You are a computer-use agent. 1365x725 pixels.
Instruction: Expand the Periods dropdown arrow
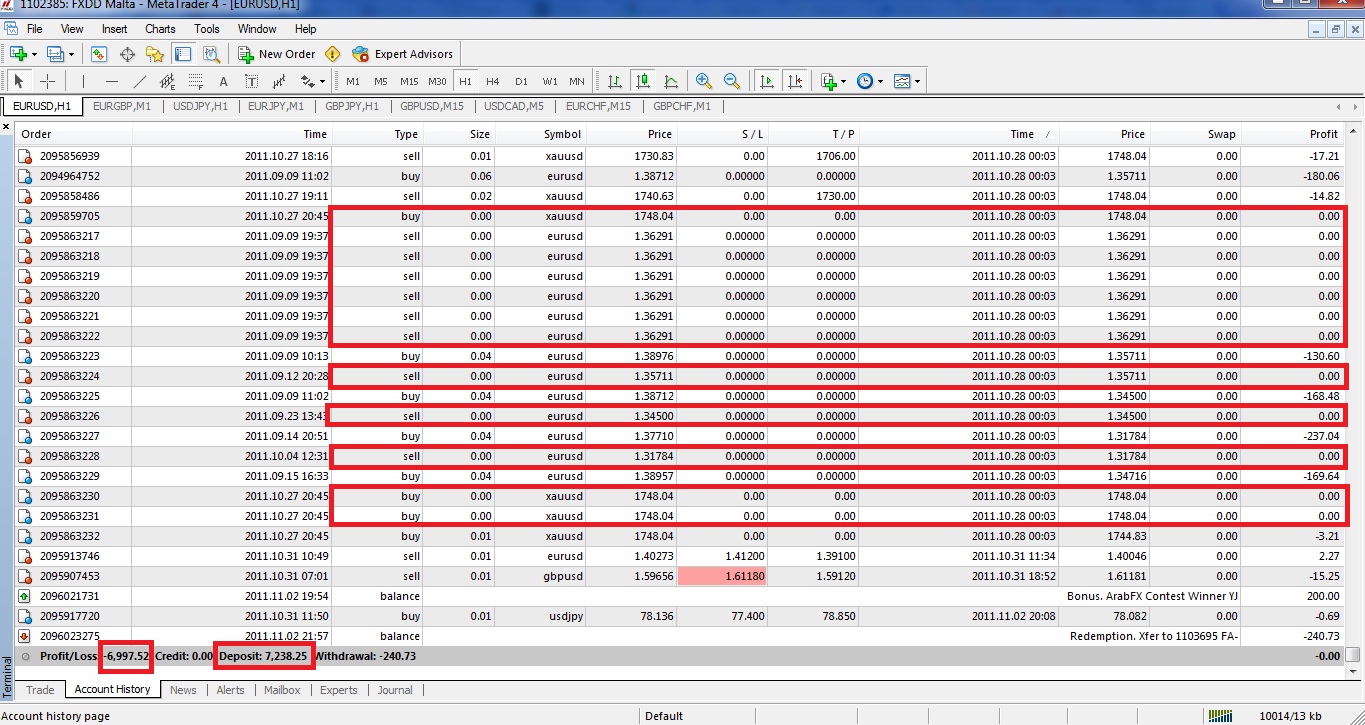coord(881,81)
